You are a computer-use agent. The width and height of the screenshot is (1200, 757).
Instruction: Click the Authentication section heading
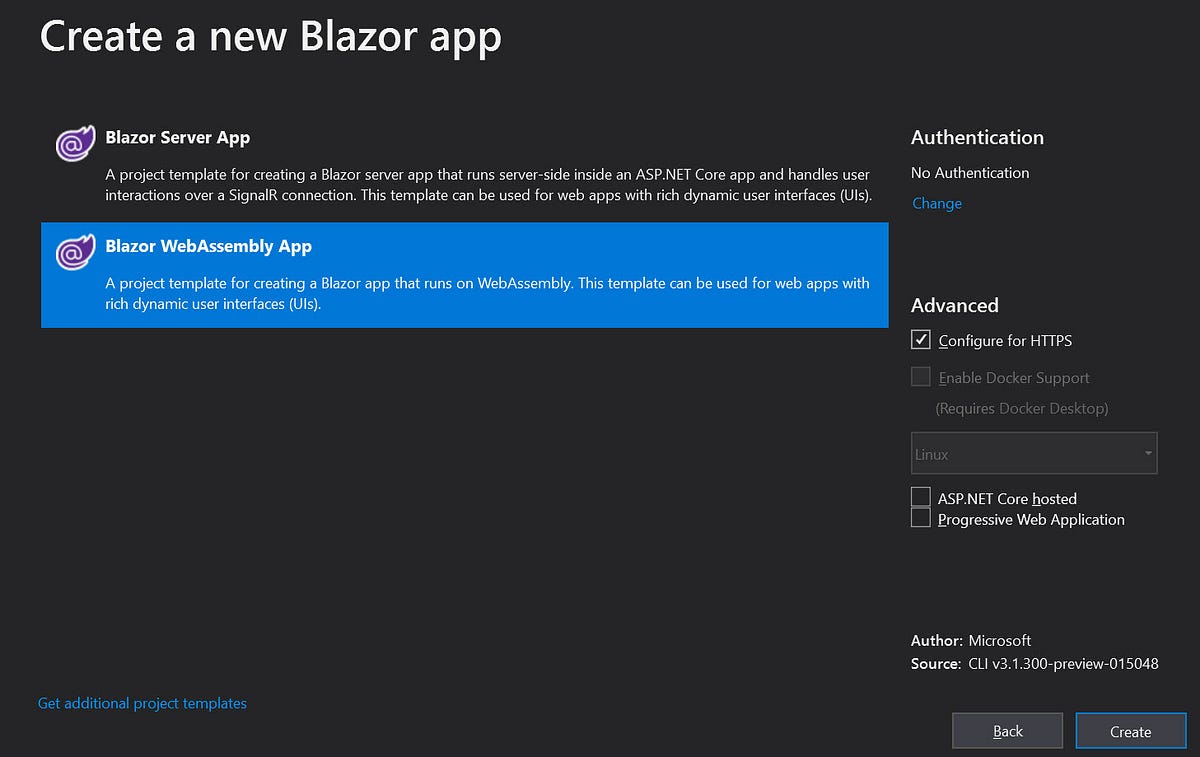(x=976, y=138)
